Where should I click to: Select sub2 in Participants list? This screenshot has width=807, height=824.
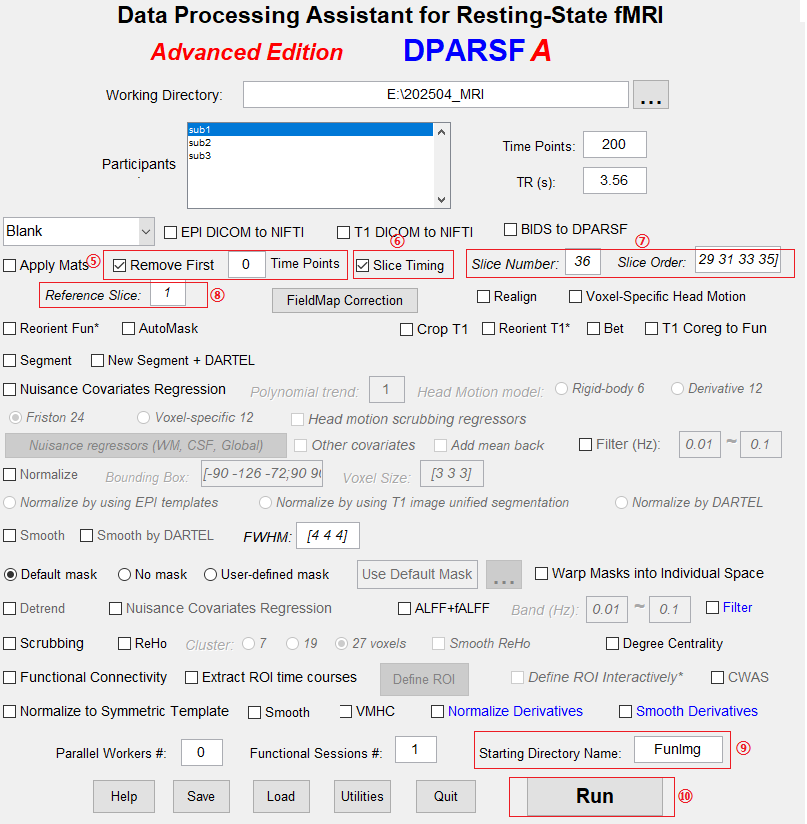[x=310, y=143]
